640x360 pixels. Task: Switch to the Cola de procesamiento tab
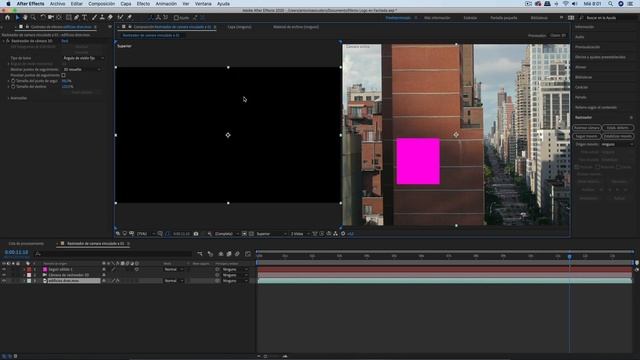point(26,244)
